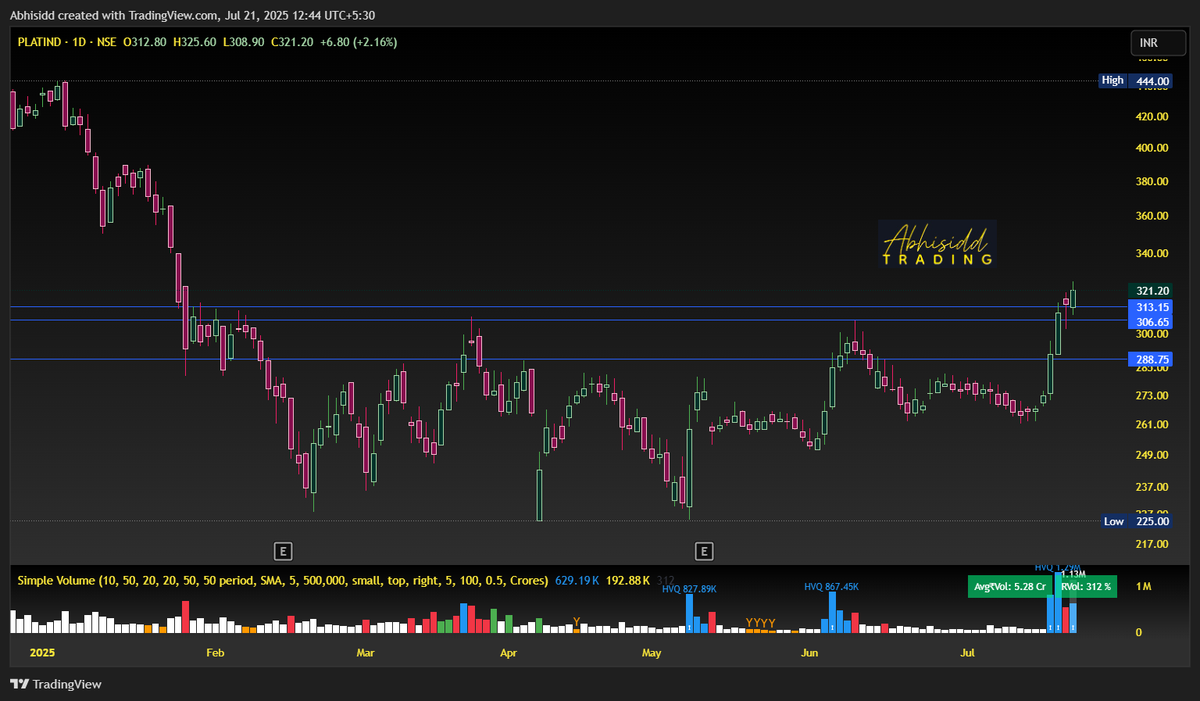Click the Feb label on time axis
1200x701 pixels.
(x=214, y=653)
